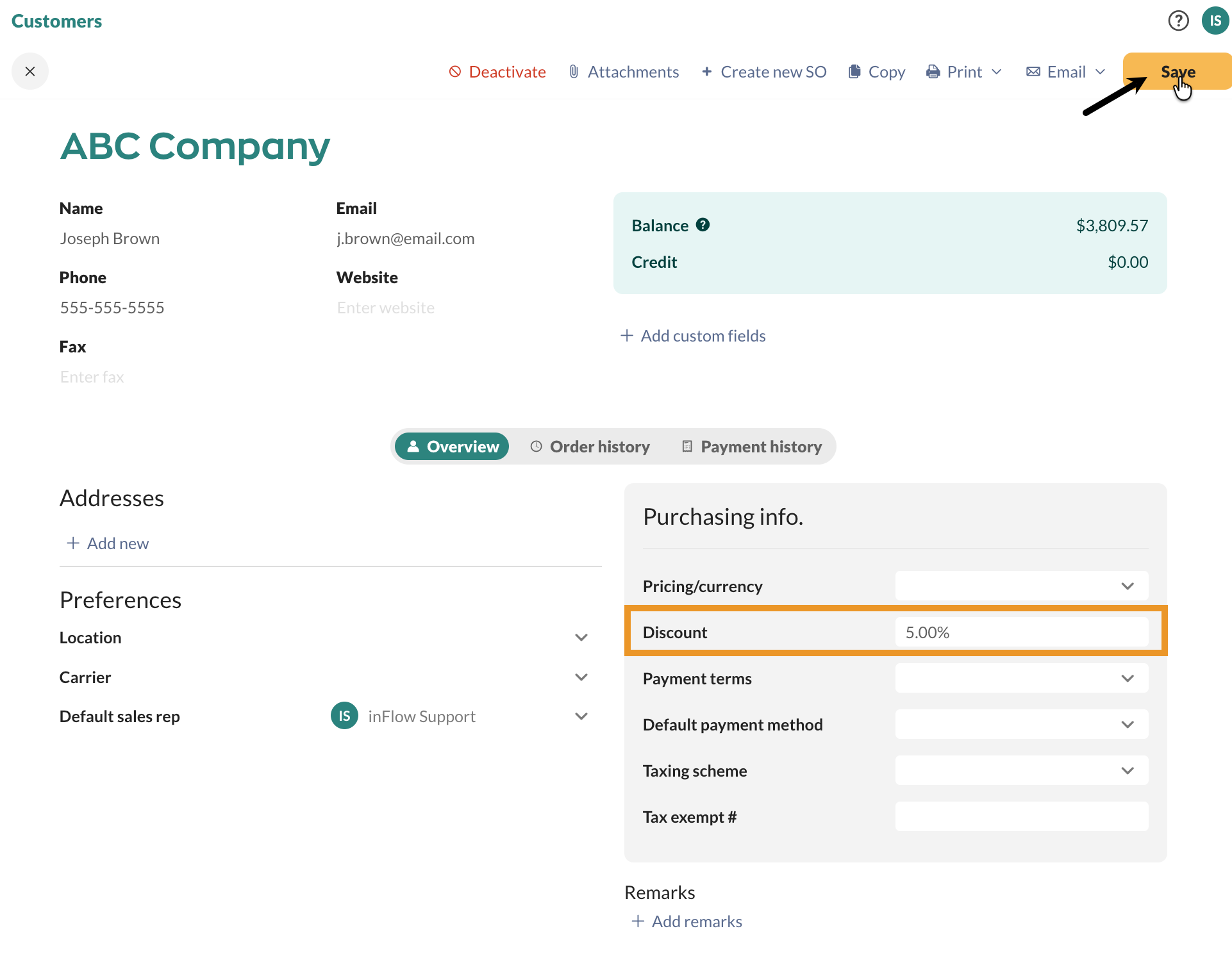This screenshot has height=965, width=1232.
Task: Click the Discount percentage field
Action: (1020, 632)
